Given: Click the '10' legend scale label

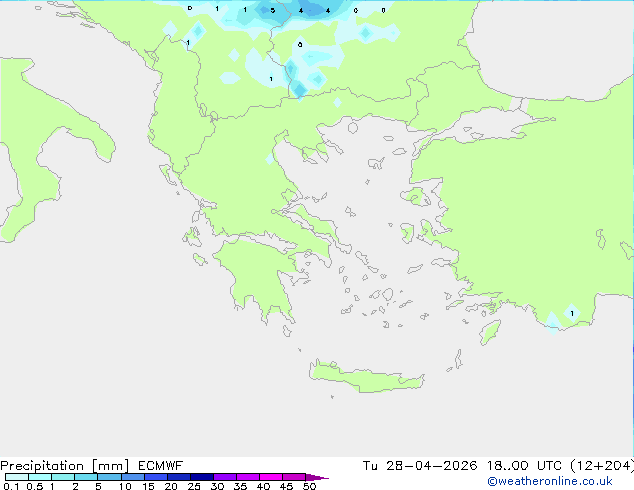Looking at the screenshot, I should click(125, 486).
